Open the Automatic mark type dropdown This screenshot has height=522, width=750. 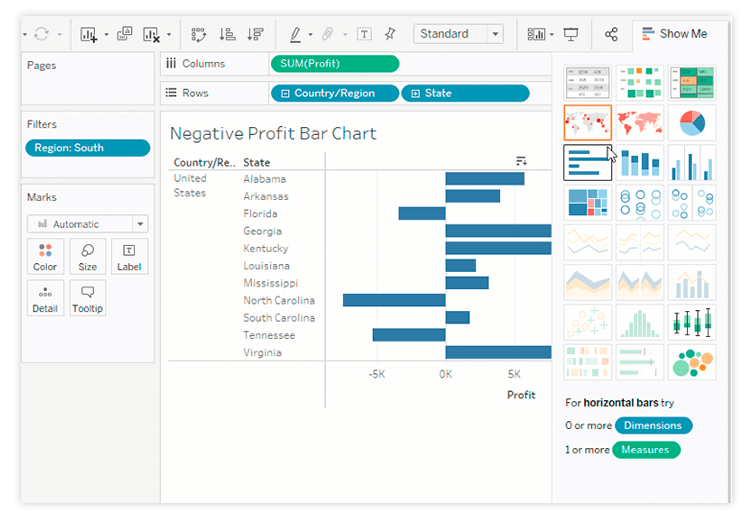(x=87, y=224)
